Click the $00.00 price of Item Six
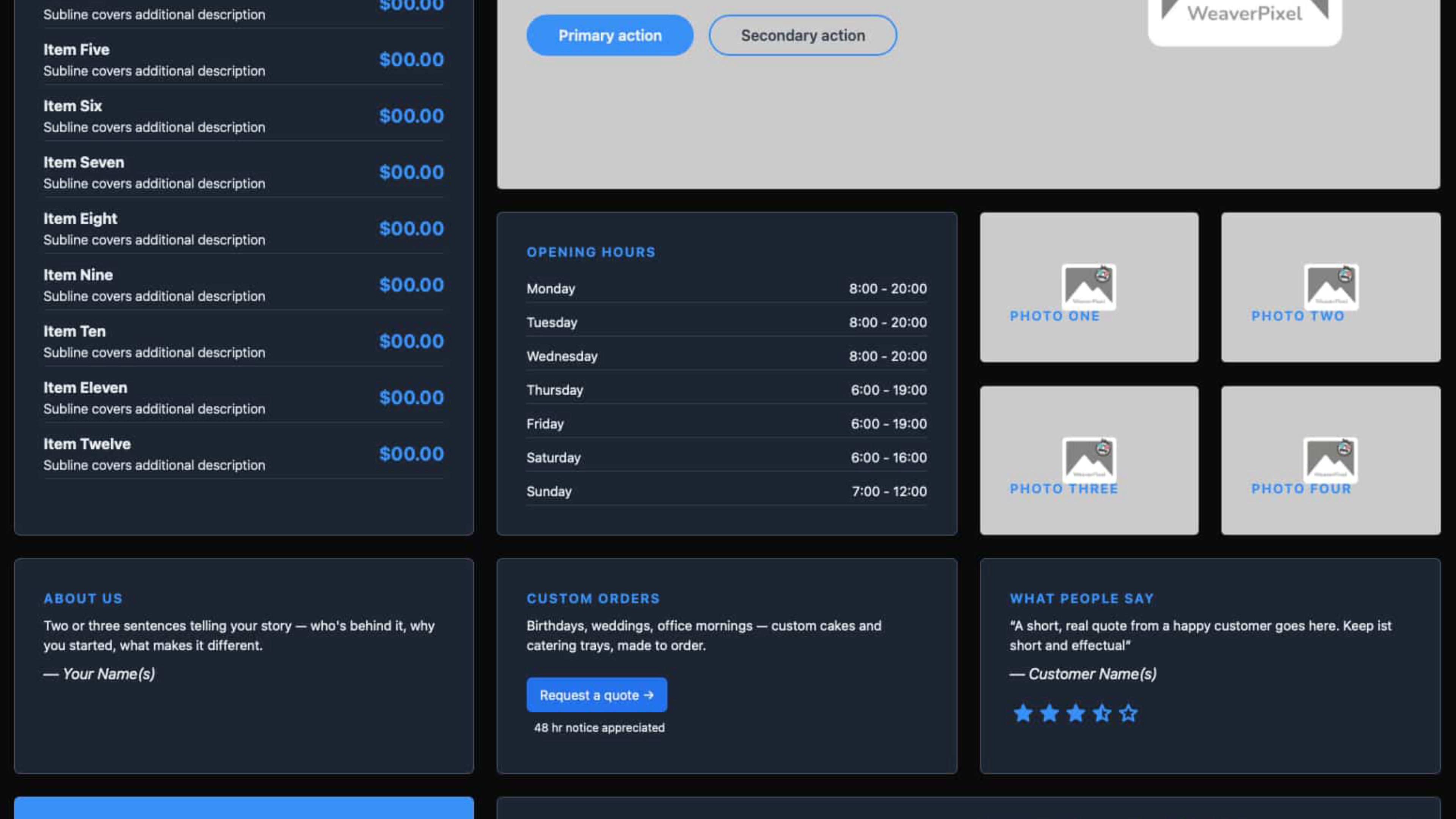1456x819 pixels. 411,116
